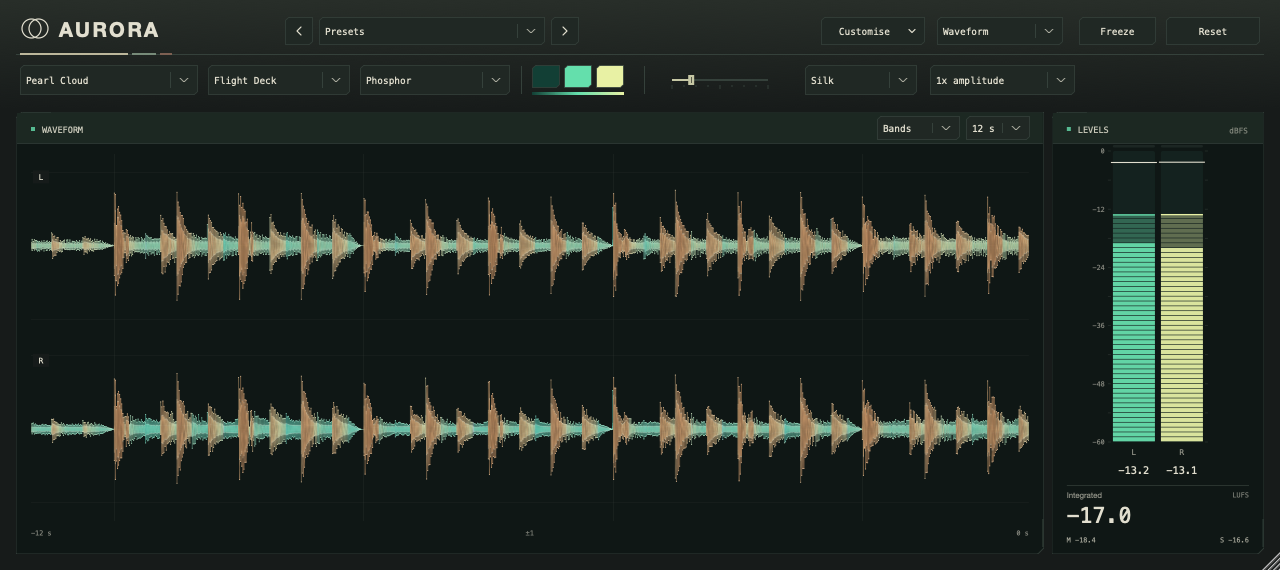
Task: Click the ±1 scale label under the waveform
Action: (x=530, y=533)
